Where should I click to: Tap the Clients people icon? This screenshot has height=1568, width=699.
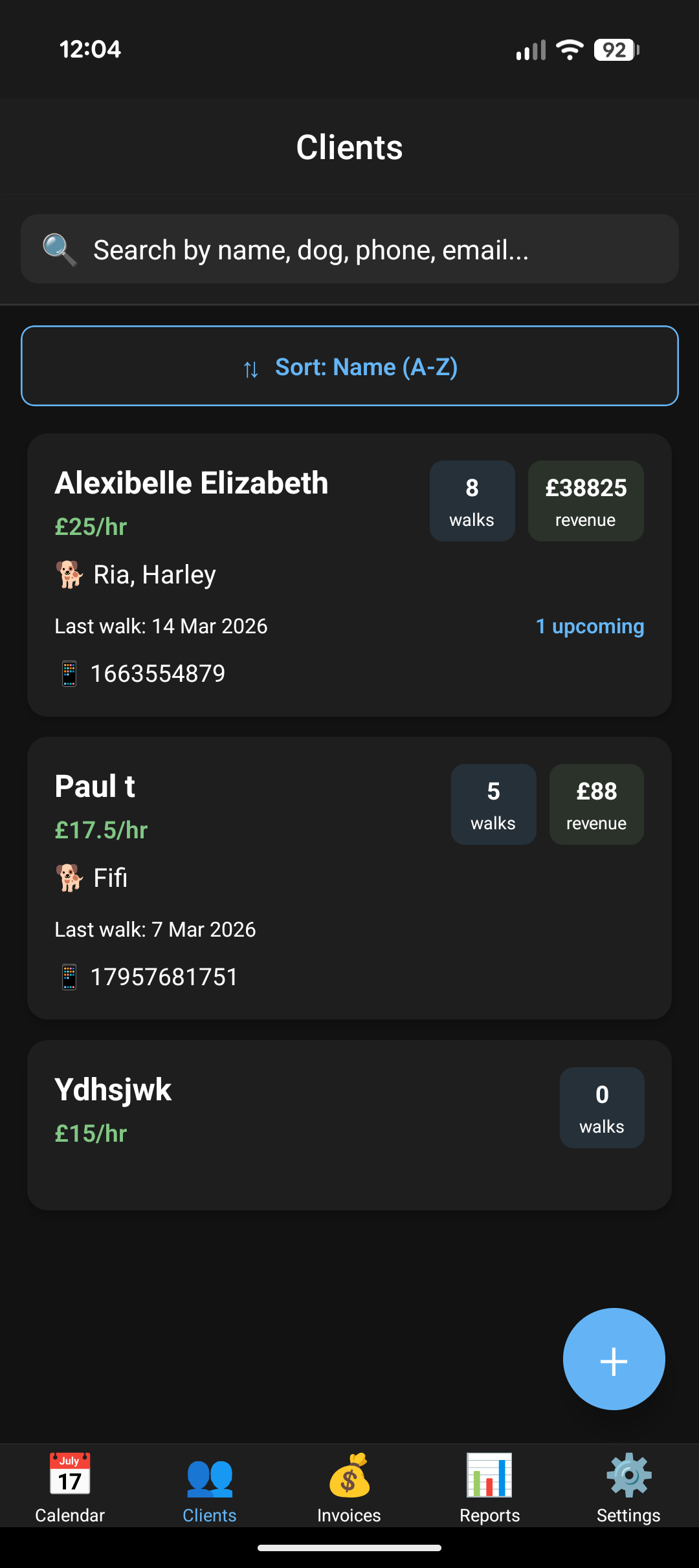click(210, 1477)
